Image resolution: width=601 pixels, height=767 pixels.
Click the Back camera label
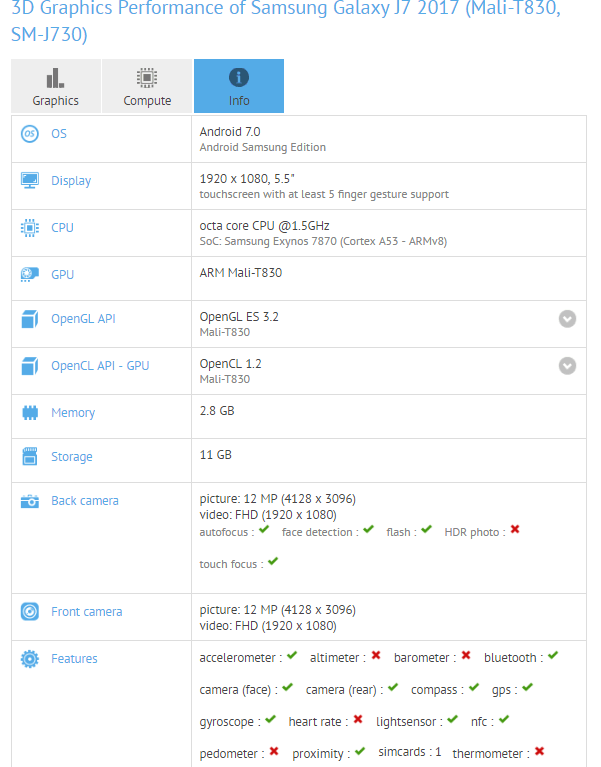point(85,501)
